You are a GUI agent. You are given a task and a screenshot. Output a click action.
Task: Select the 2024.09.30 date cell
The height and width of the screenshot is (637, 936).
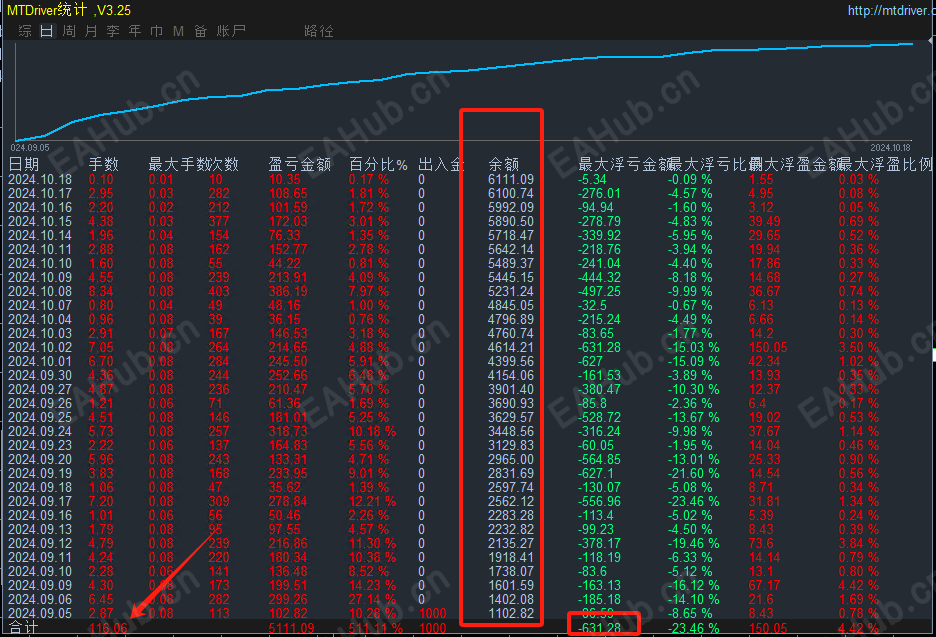pos(40,376)
